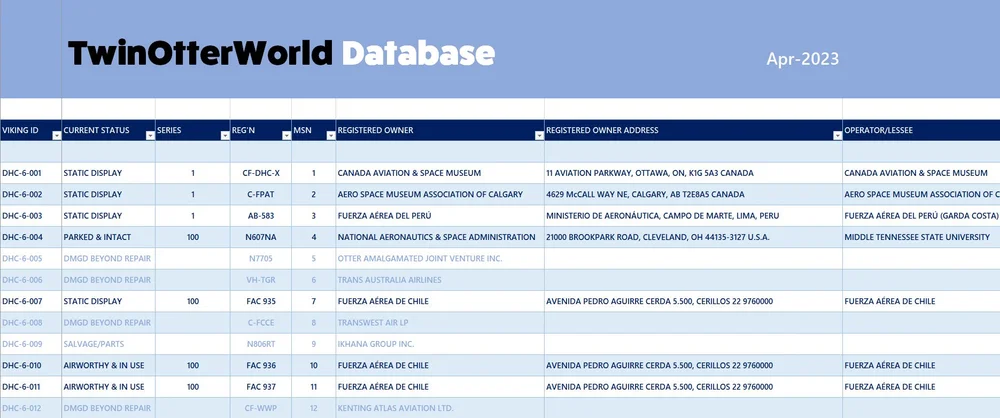Select MSN value 10
The image size is (1000, 418).
coord(314,365)
